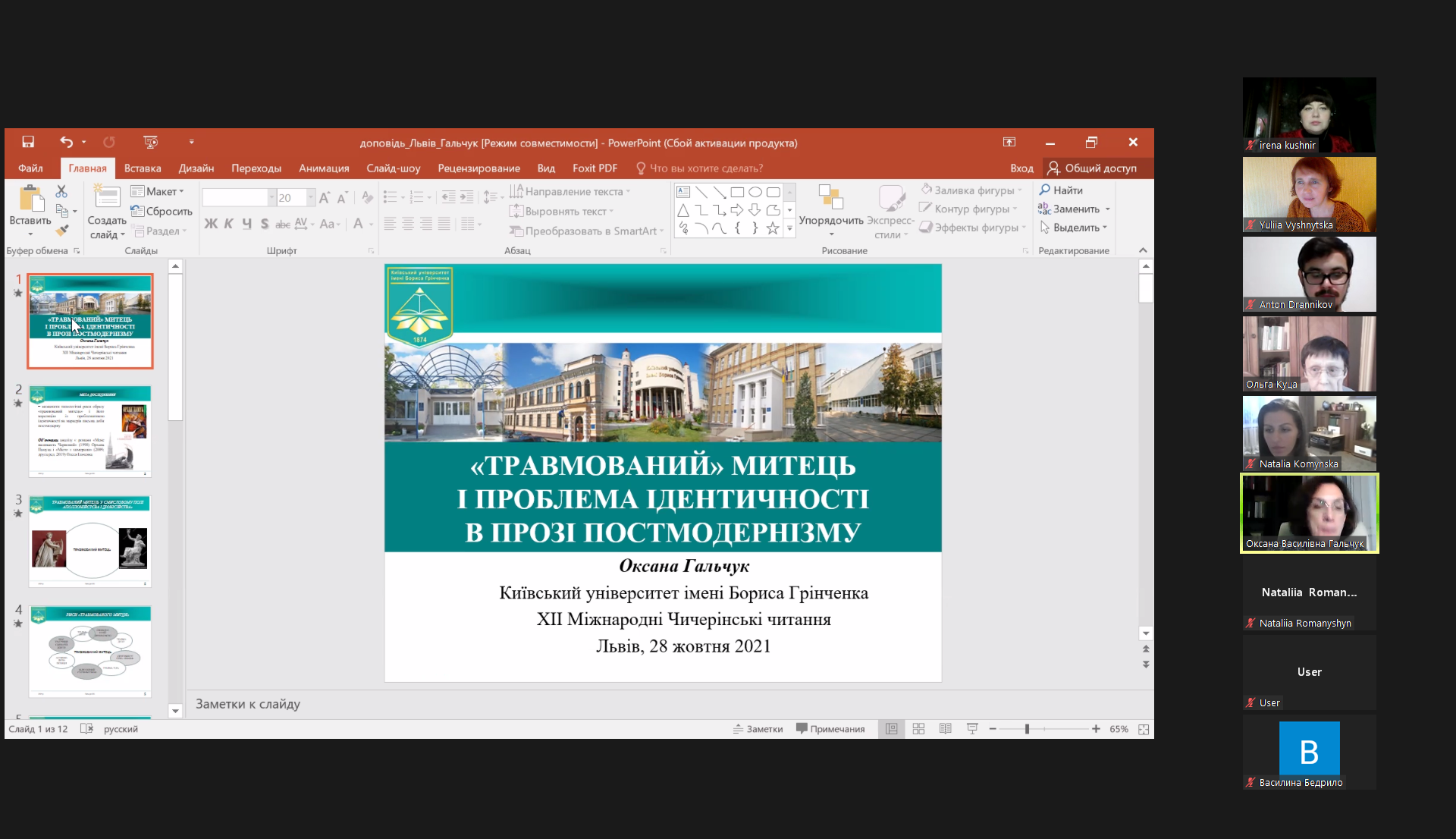Click the Найти find button
Screen dimensions: 1456x839
(1061, 190)
